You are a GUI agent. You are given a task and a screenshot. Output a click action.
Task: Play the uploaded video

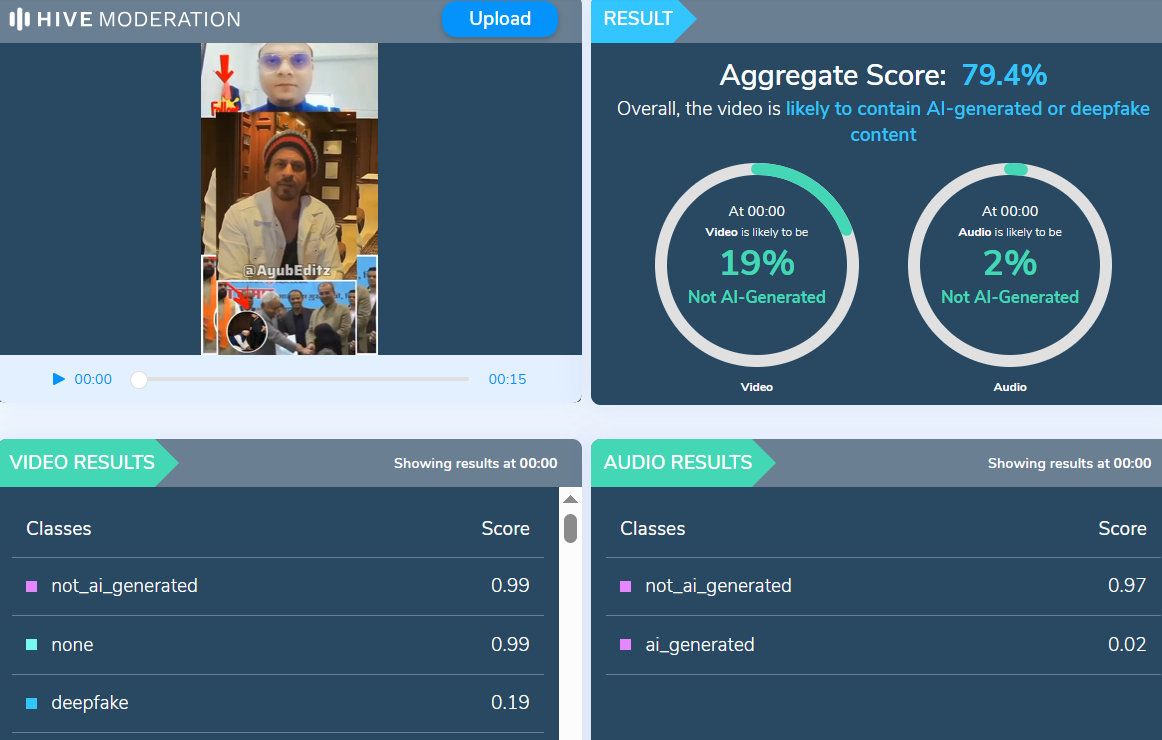pyautogui.click(x=58, y=379)
